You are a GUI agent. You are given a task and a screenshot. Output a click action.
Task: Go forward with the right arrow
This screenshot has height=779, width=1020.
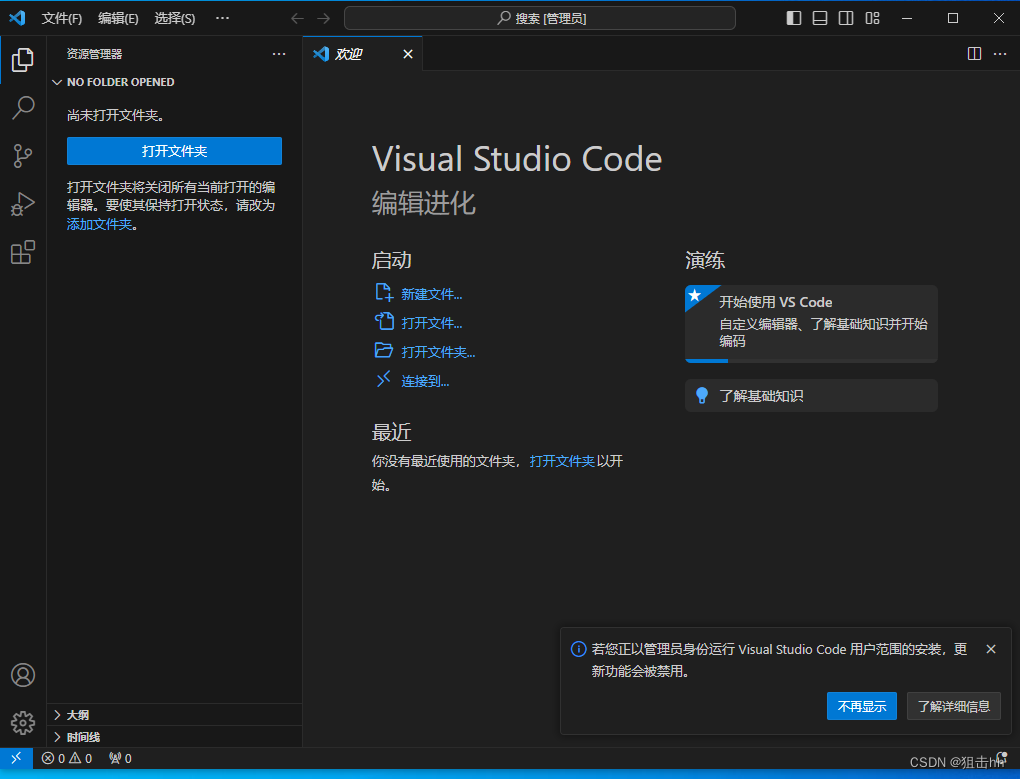(x=323, y=18)
